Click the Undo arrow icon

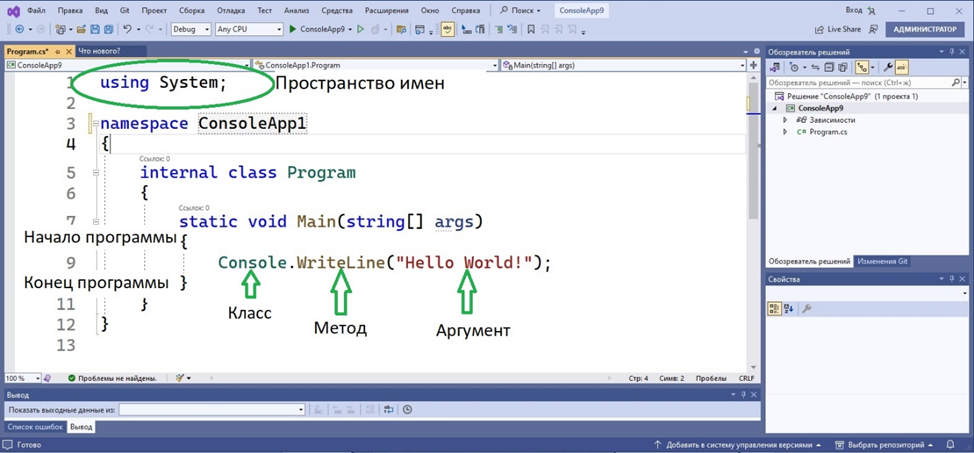point(127,30)
